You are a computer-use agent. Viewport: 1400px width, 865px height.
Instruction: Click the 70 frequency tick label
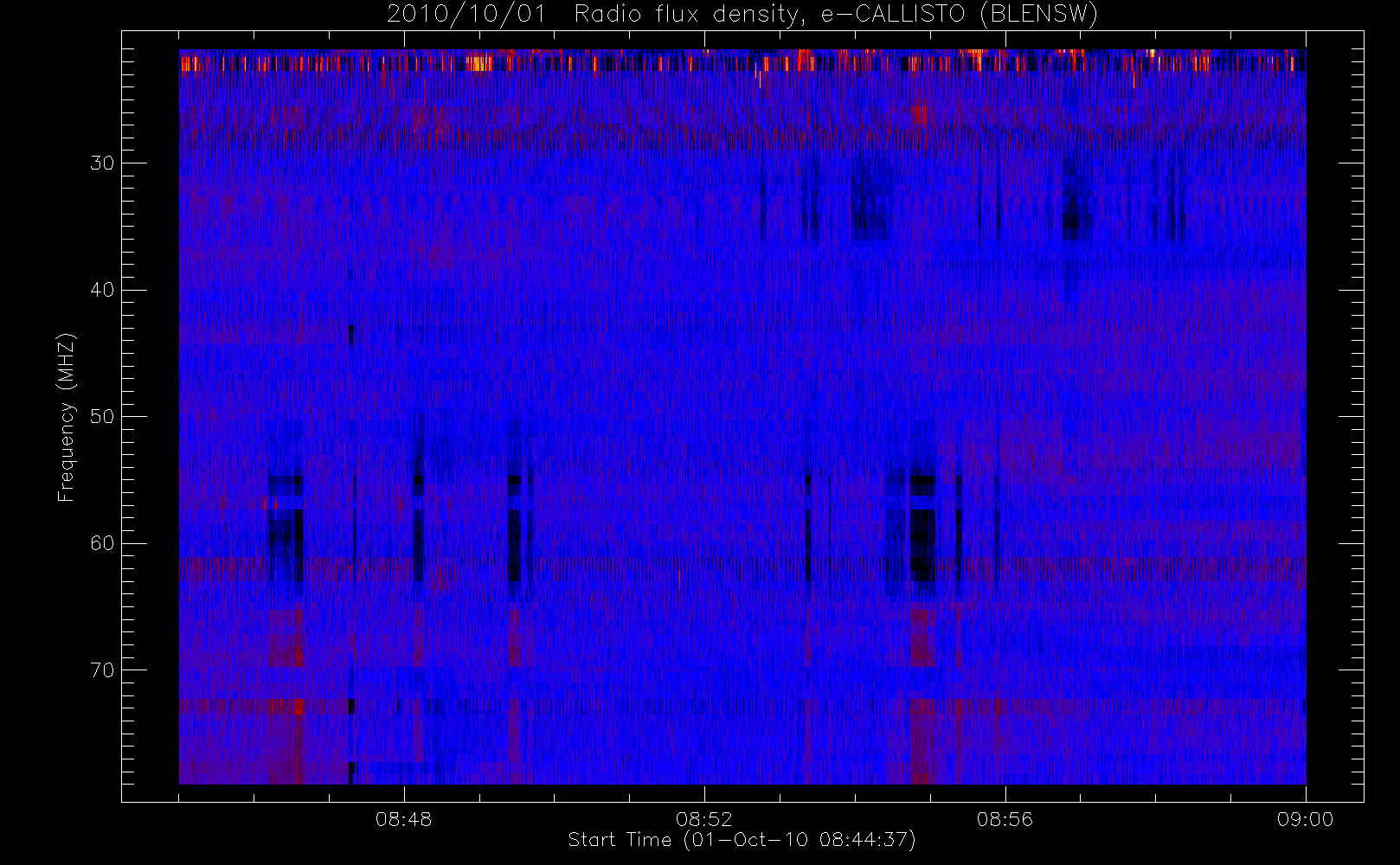(x=102, y=670)
